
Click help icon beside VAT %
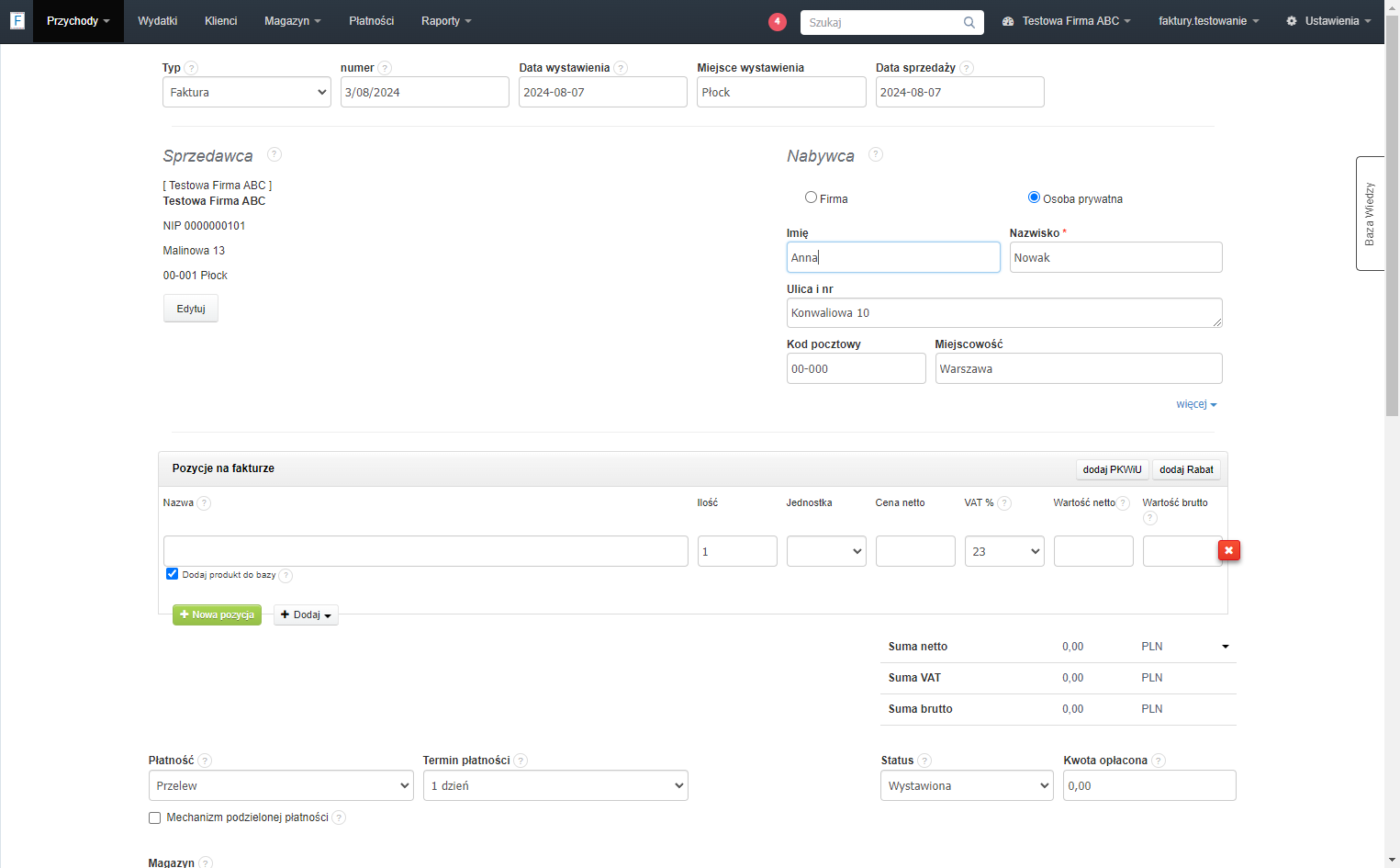coord(1004,503)
